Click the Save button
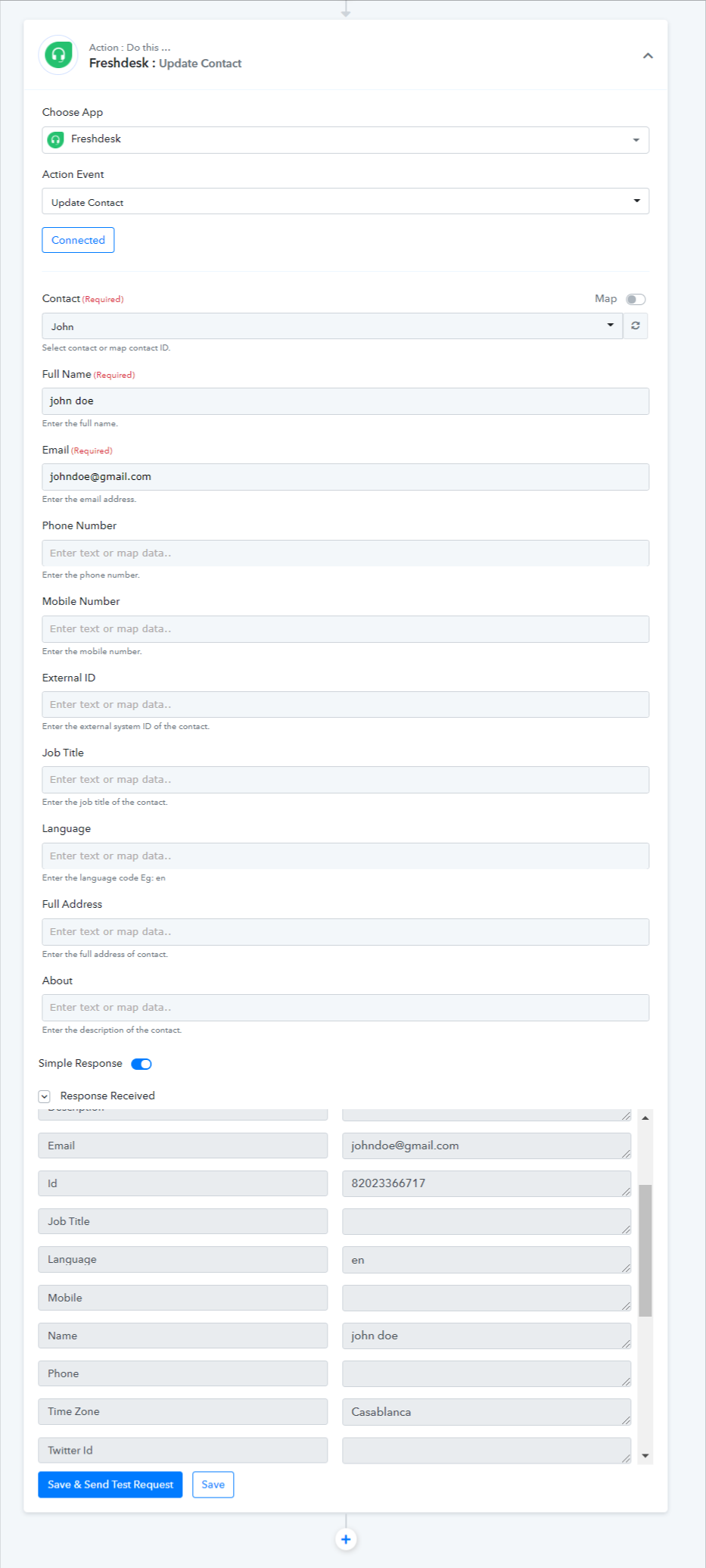This screenshot has height=1568, width=706. (x=213, y=1485)
